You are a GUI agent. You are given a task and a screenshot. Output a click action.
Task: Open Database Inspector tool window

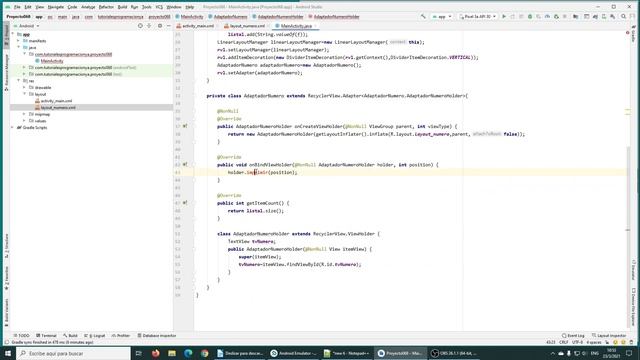tap(157, 336)
